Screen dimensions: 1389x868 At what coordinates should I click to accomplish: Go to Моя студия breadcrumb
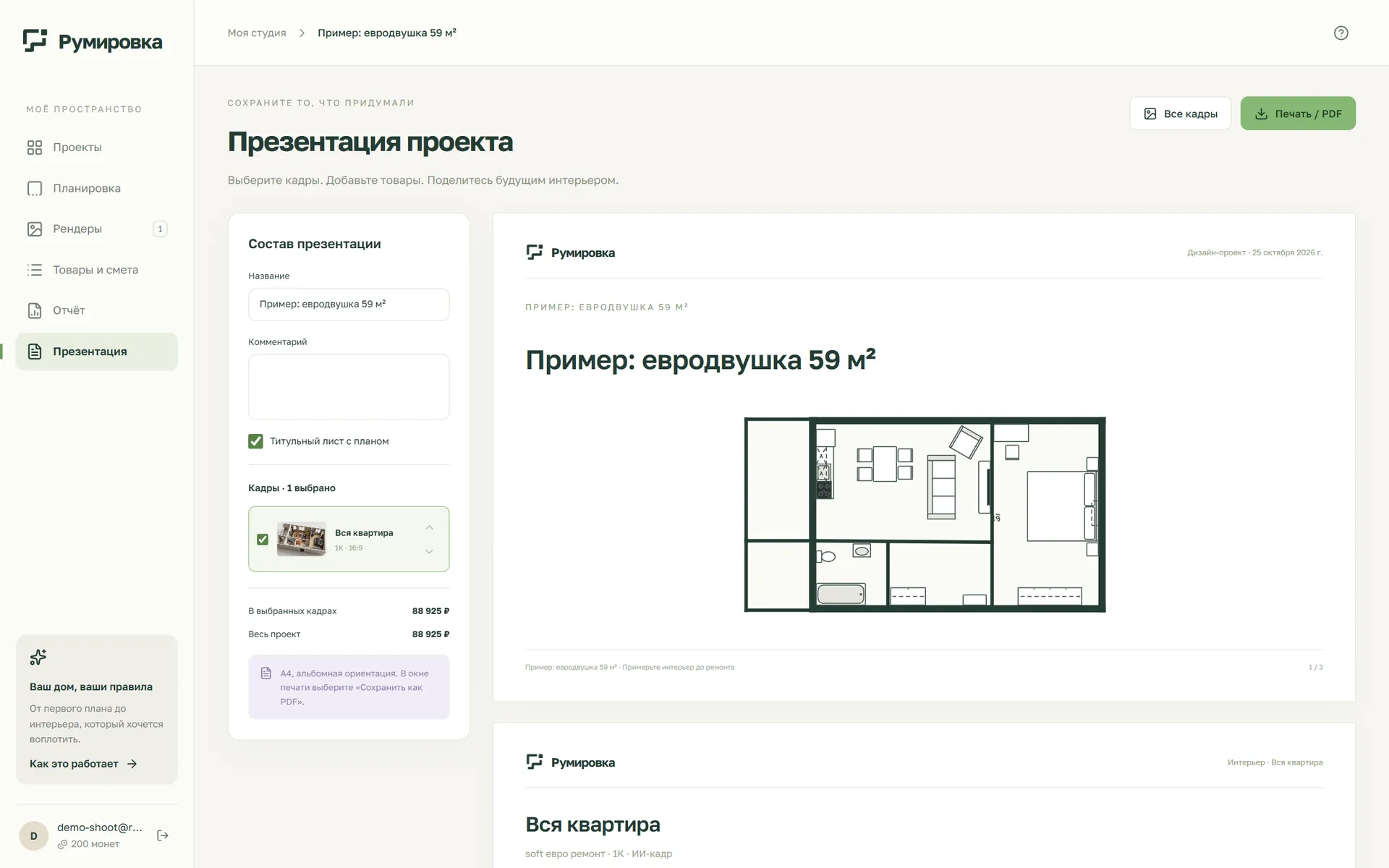click(257, 33)
